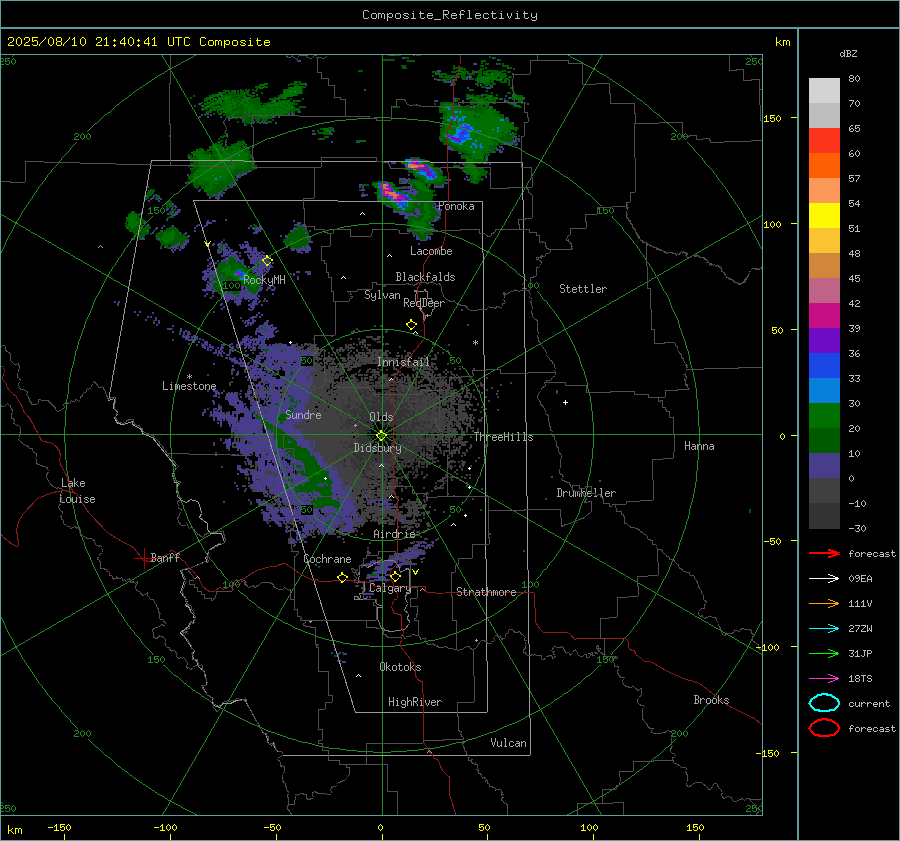Viewport: 900px width, 841px height.
Task: Click the -30 value on the dBZ scale
Action: coord(858,529)
